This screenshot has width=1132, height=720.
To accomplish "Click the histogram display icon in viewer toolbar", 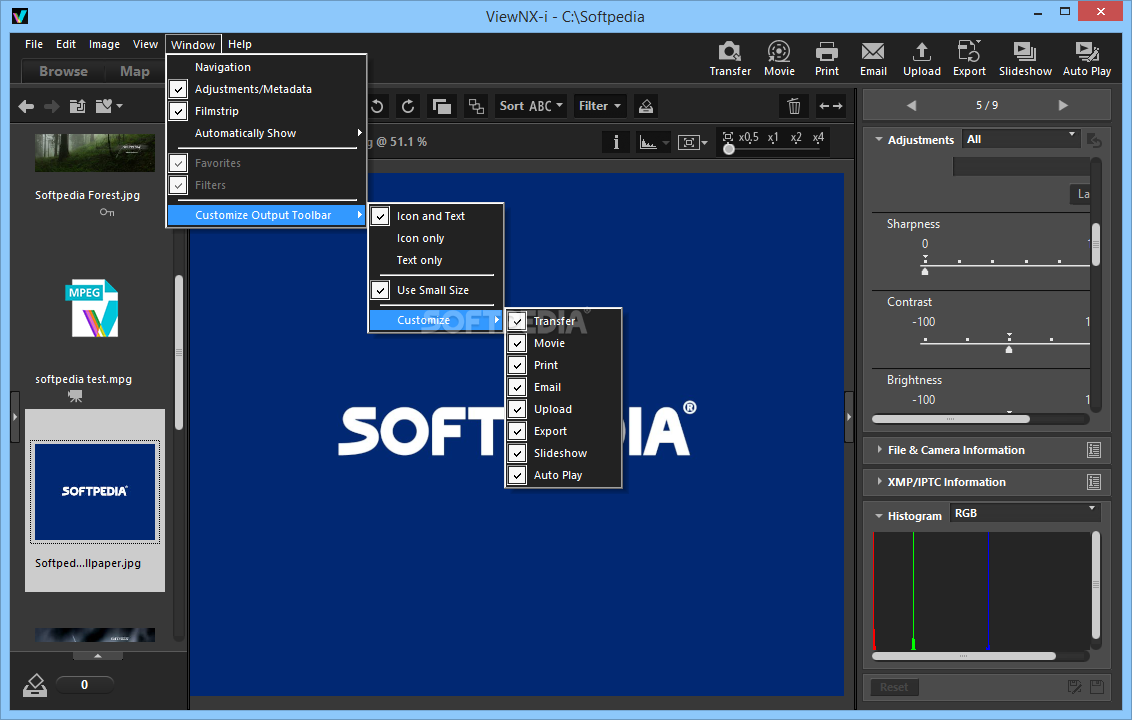I will (648, 142).
